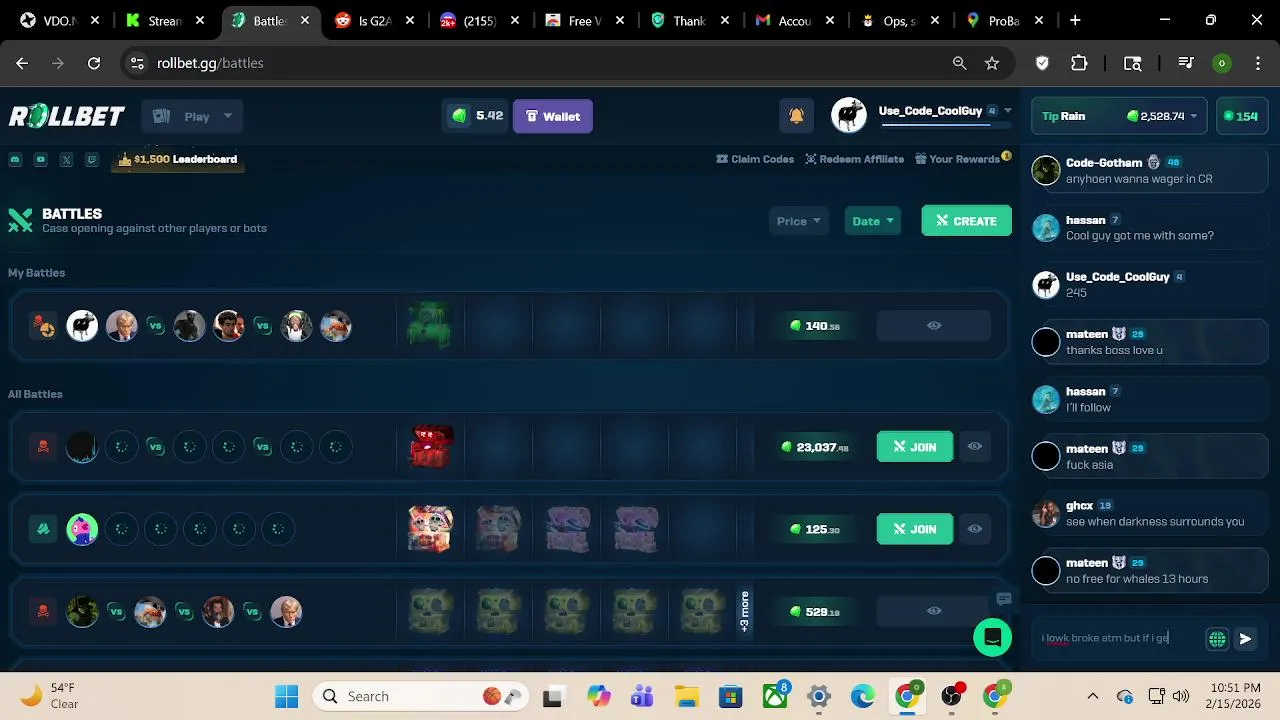The width and height of the screenshot is (1280, 720).
Task: Switch to the VDO.N browser tab
Action: click(x=60, y=20)
